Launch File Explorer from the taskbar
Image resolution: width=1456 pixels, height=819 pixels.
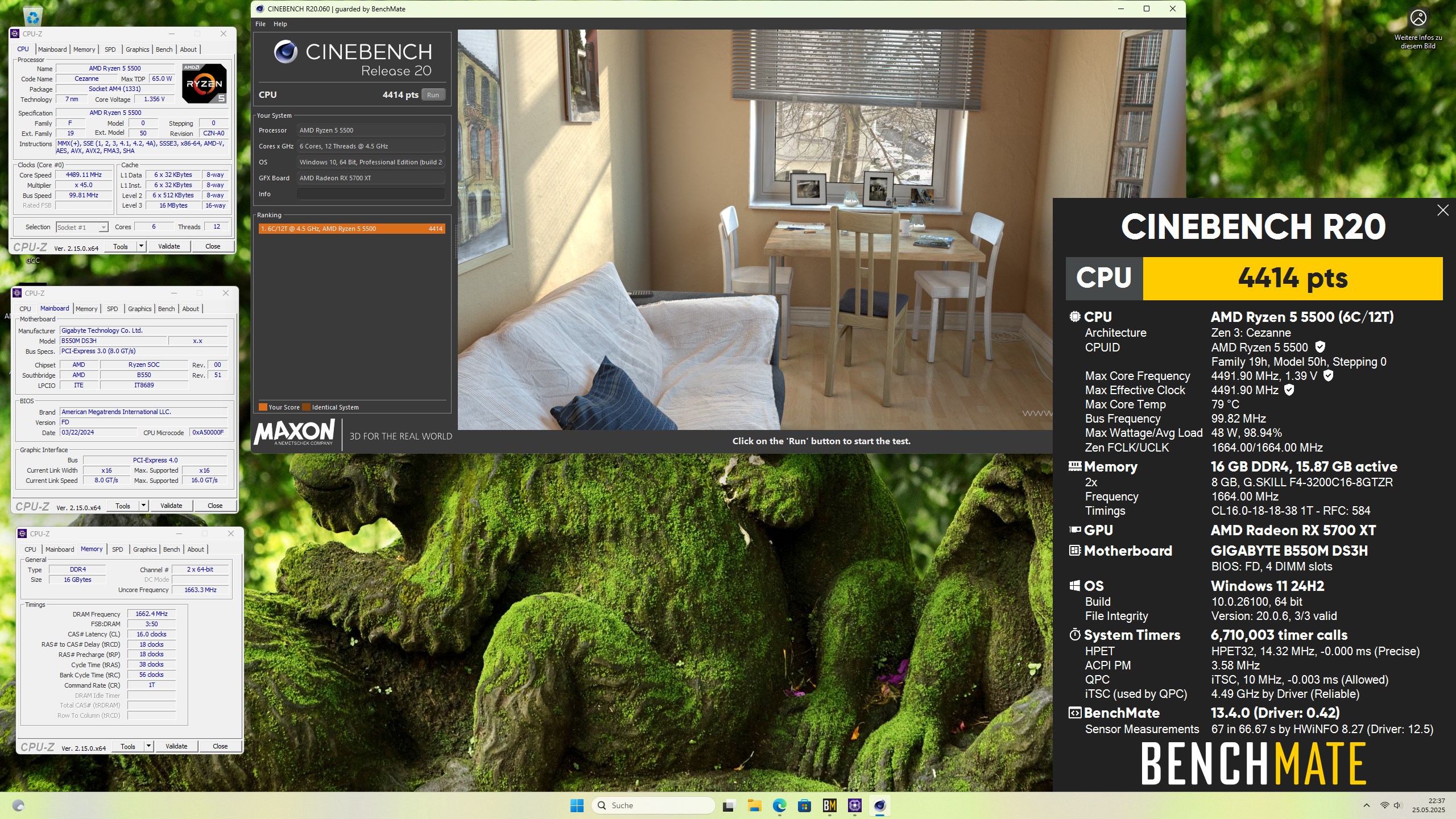(754, 805)
